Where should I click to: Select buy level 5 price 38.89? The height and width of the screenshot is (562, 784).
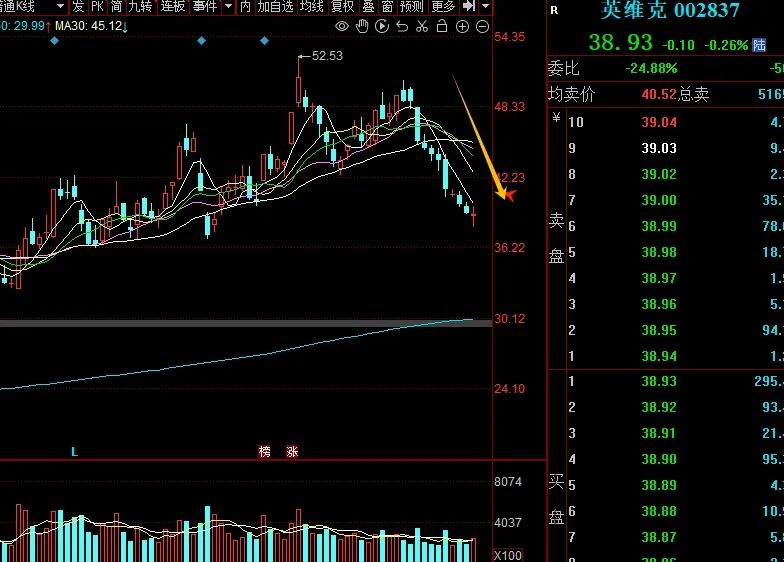(x=659, y=486)
